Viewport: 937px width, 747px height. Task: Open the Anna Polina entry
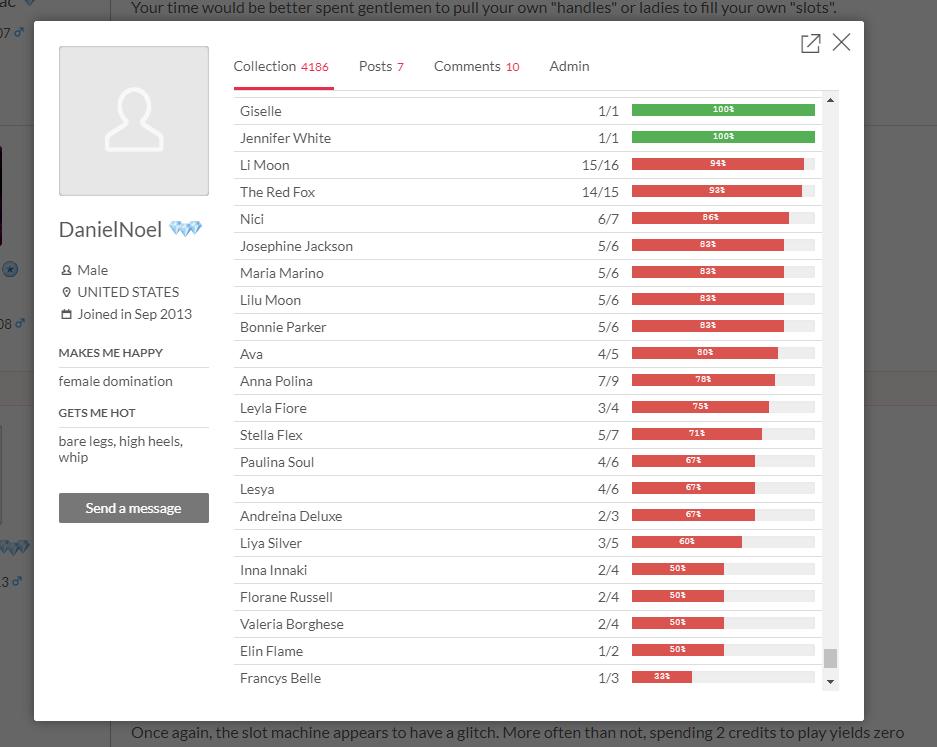[276, 381]
